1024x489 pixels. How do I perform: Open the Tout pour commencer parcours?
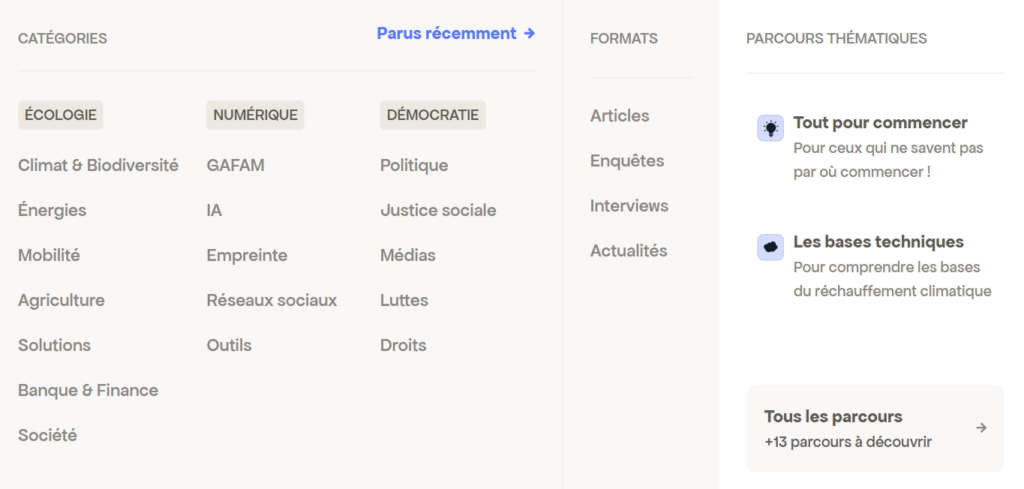880,123
